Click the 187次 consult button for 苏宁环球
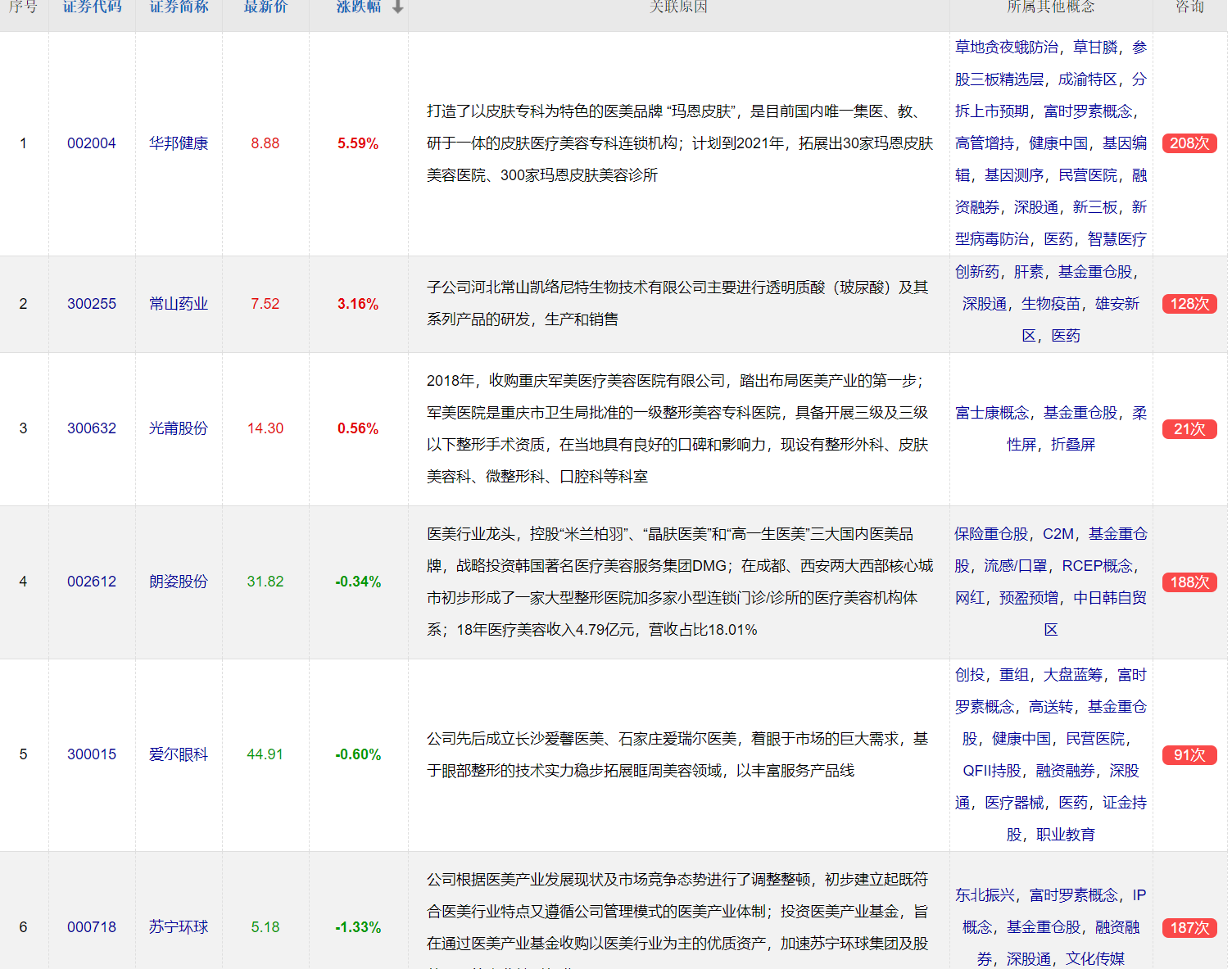This screenshot has height=969, width=1232. click(1189, 928)
